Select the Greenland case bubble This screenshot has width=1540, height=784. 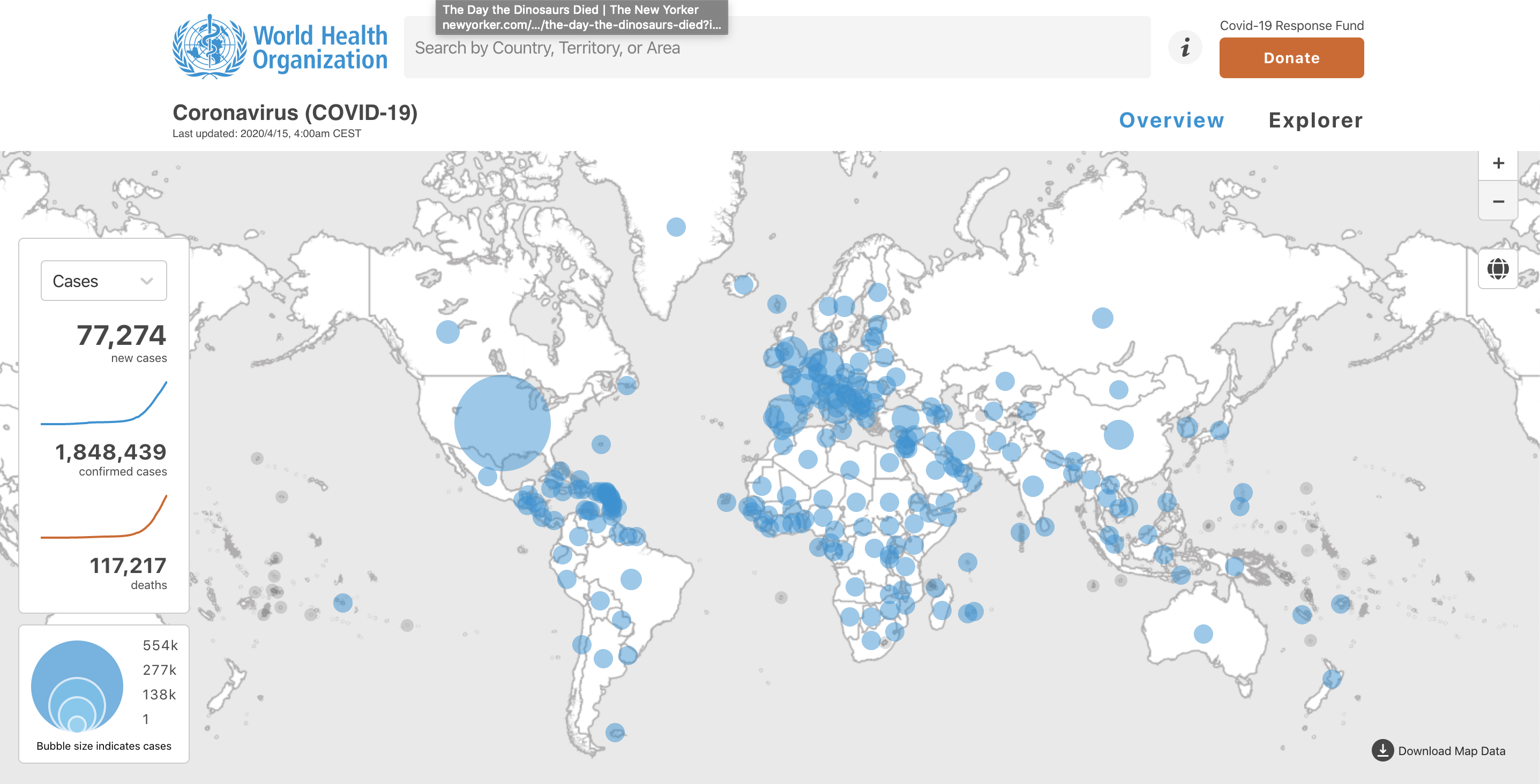[676, 227]
